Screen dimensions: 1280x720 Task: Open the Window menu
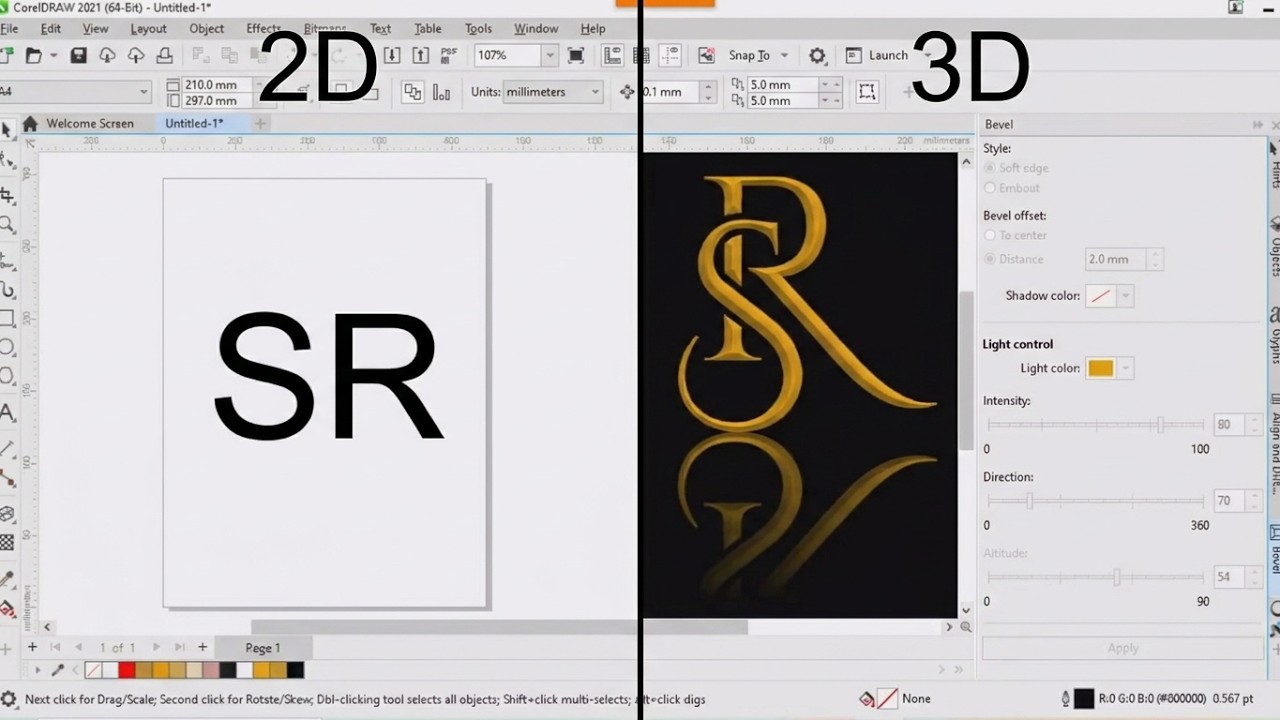tap(536, 29)
